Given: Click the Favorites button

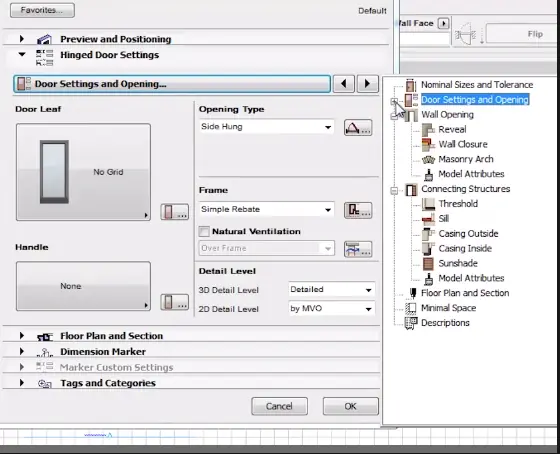Looking at the screenshot, I should tap(42, 10).
